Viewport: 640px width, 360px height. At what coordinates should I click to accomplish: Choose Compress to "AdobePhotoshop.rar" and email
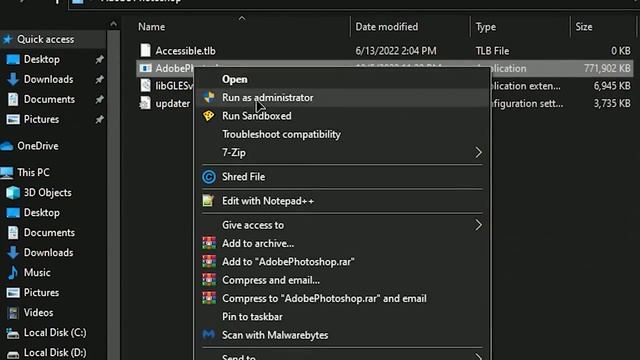tap(342, 298)
